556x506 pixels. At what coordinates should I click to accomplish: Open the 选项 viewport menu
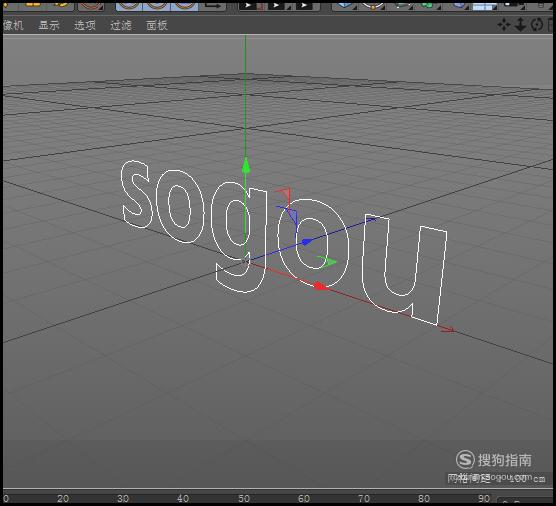(x=85, y=26)
